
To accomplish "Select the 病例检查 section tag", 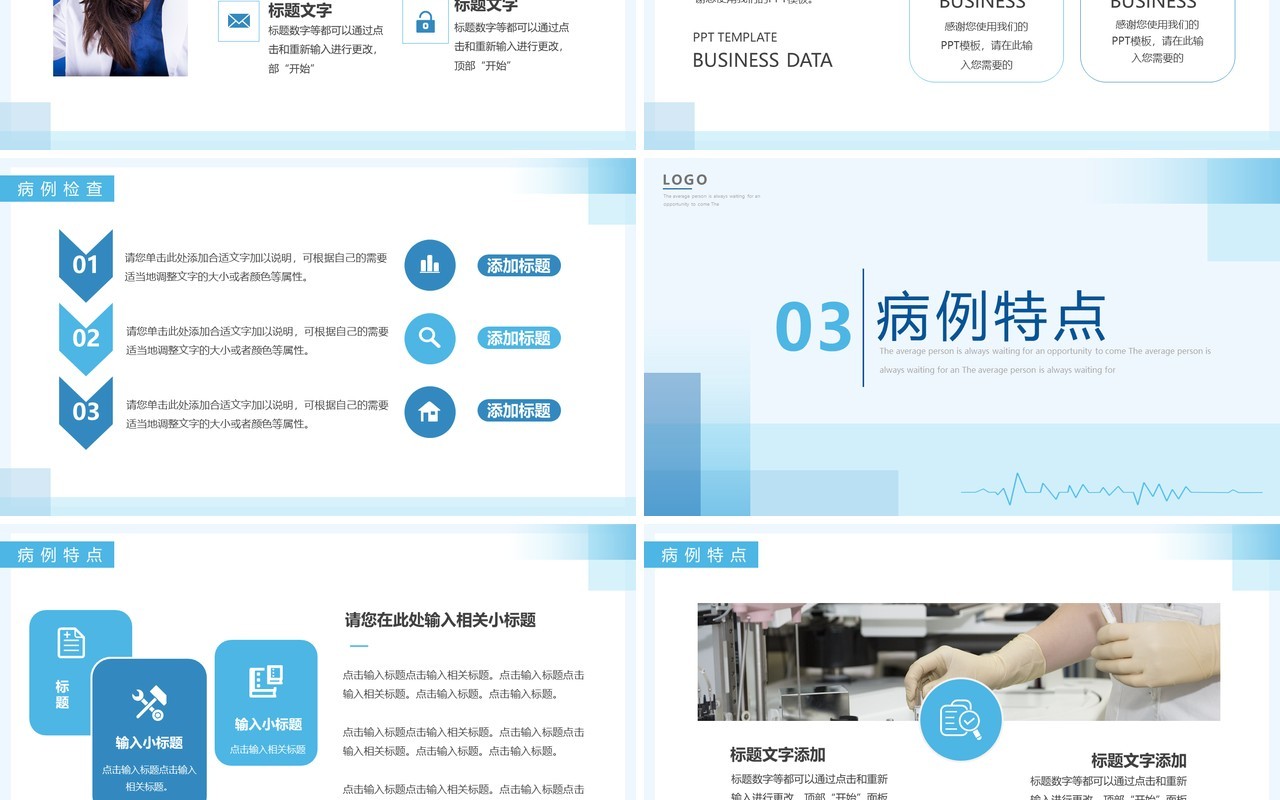I will (x=57, y=189).
